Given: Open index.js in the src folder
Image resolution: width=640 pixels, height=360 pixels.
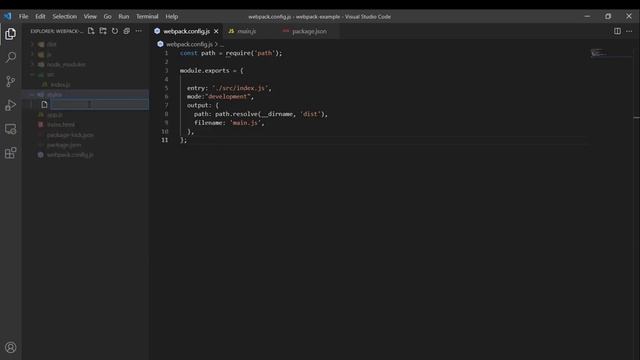Looking at the screenshot, I should point(86,84).
